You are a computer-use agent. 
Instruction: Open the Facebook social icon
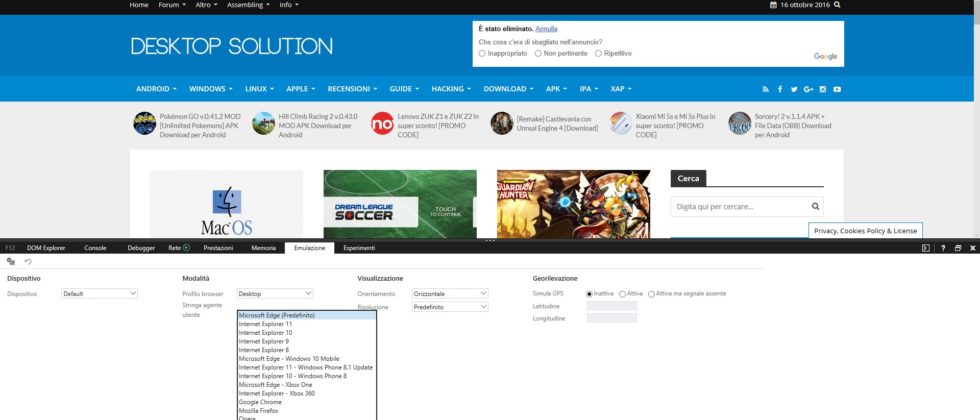pyautogui.click(x=780, y=89)
